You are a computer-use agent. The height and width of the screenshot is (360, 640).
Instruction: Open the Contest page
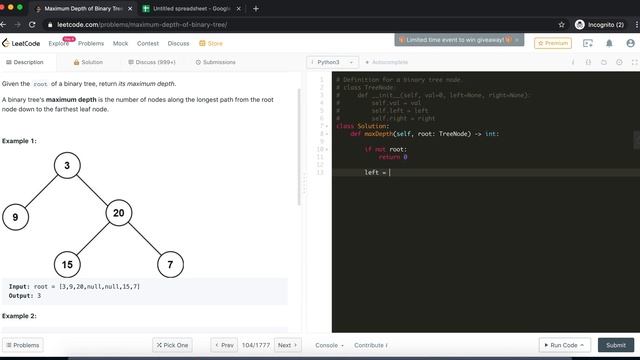click(x=148, y=43)
